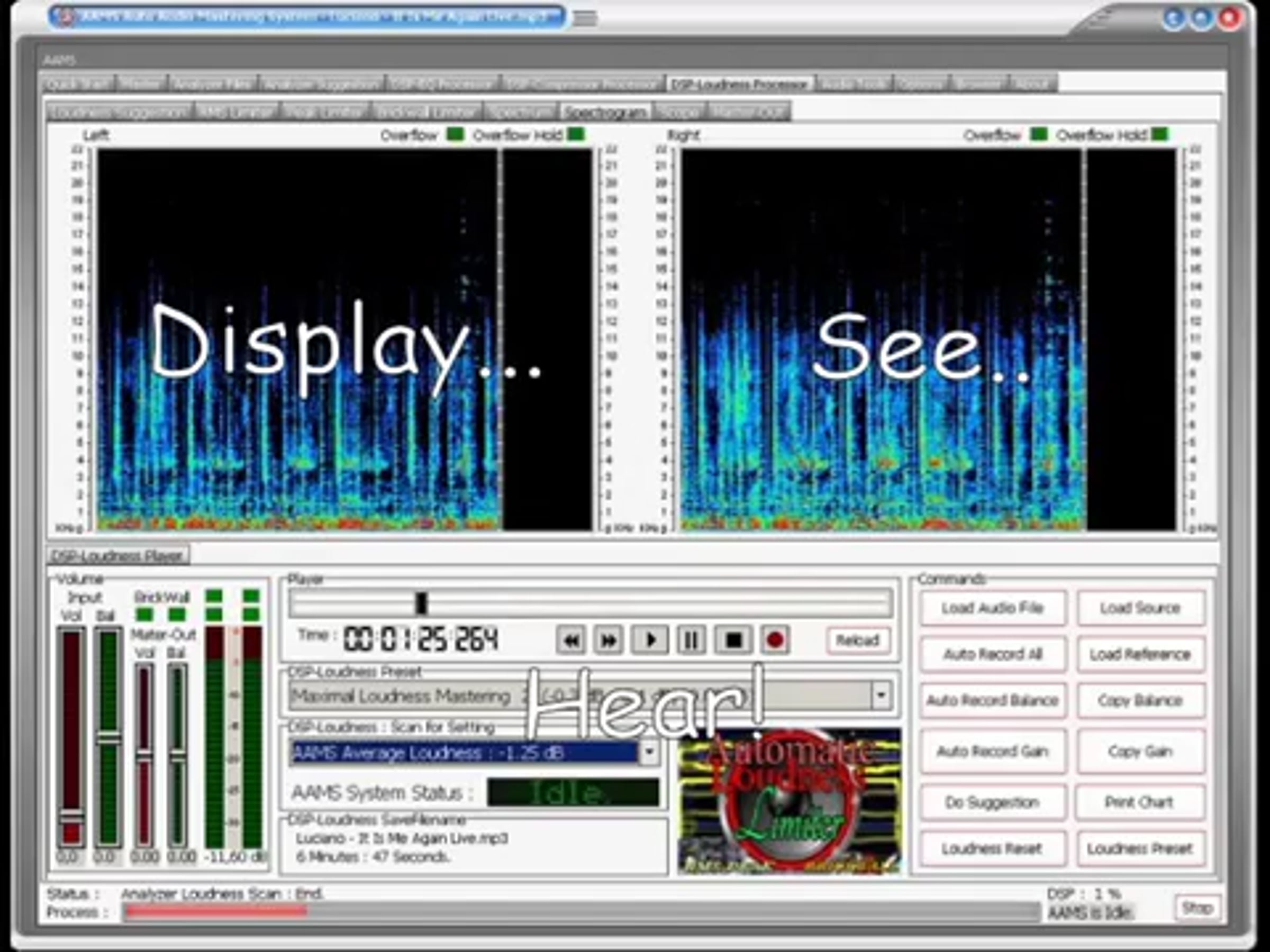Toggle the Left channel Overflow indicator
Image resolution: width=1270 pixels, height=952 pixels.
point(455,135)
